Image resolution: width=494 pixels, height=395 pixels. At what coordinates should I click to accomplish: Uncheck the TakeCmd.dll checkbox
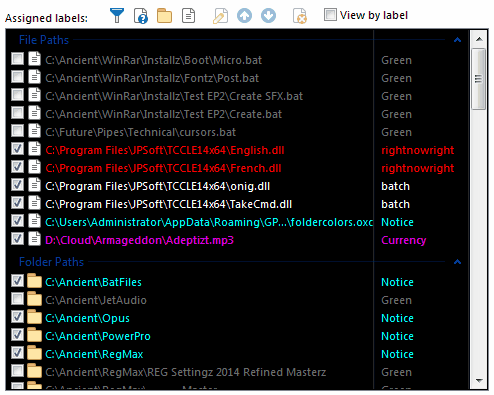pos(17,203)
